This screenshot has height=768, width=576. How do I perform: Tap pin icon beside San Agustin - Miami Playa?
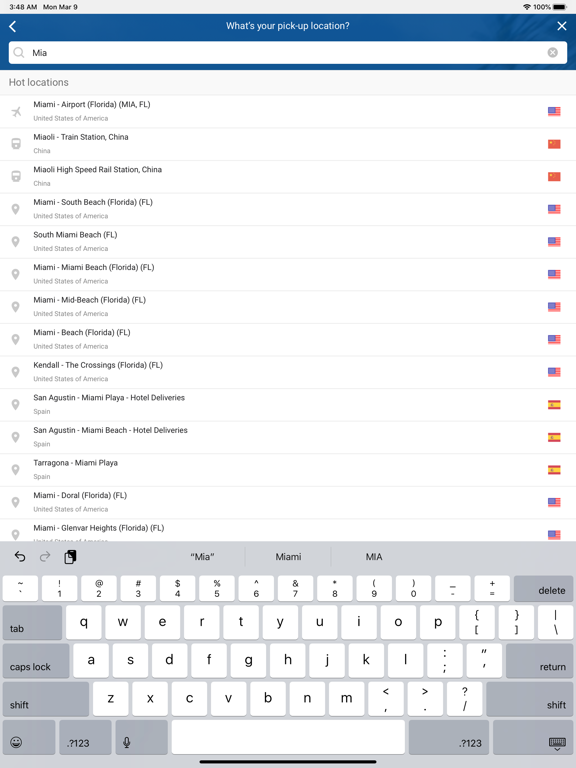click(16, 405)
